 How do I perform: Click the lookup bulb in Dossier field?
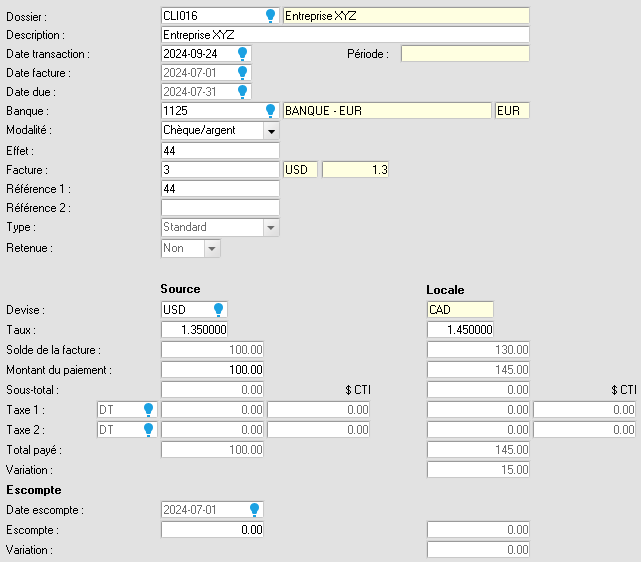(270, 16)
